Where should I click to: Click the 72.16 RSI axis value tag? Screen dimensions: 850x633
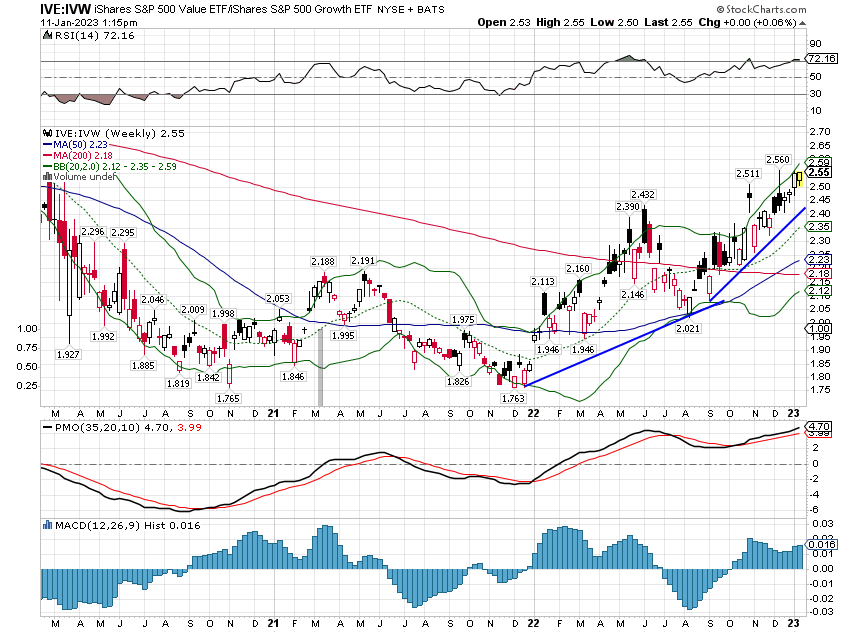pyautogui.click(x=822, y=59)
